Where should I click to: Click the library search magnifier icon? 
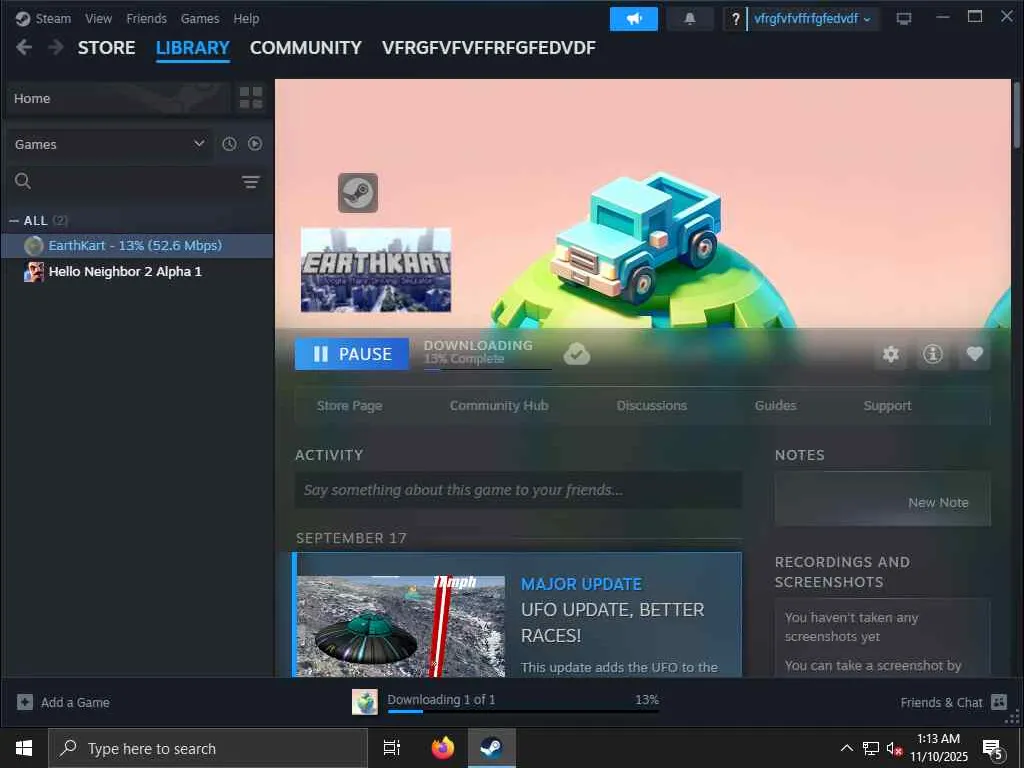point(23,181)
